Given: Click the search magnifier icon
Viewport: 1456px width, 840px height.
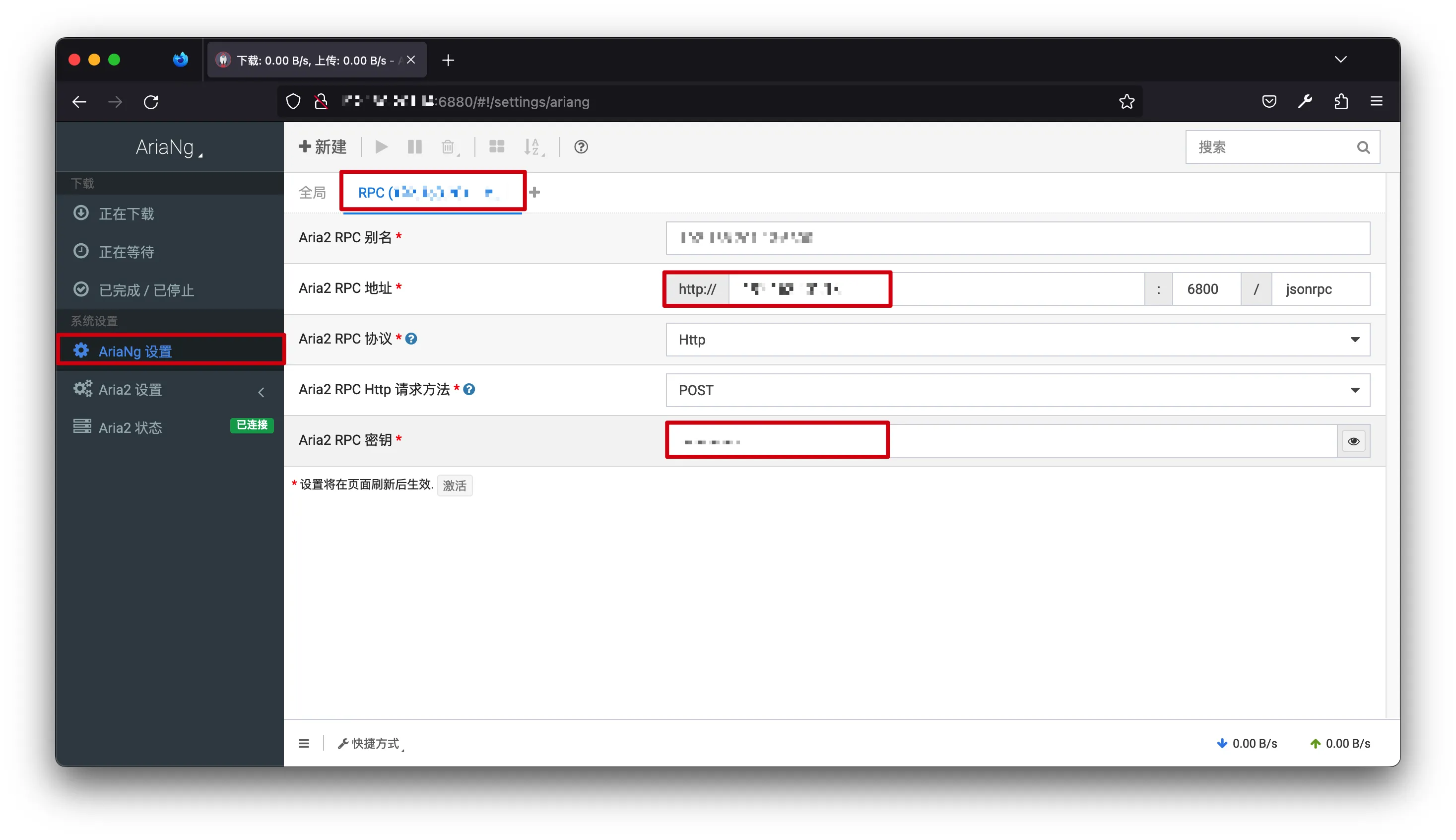Looking at the screenshot, I should click(1363, 147).
